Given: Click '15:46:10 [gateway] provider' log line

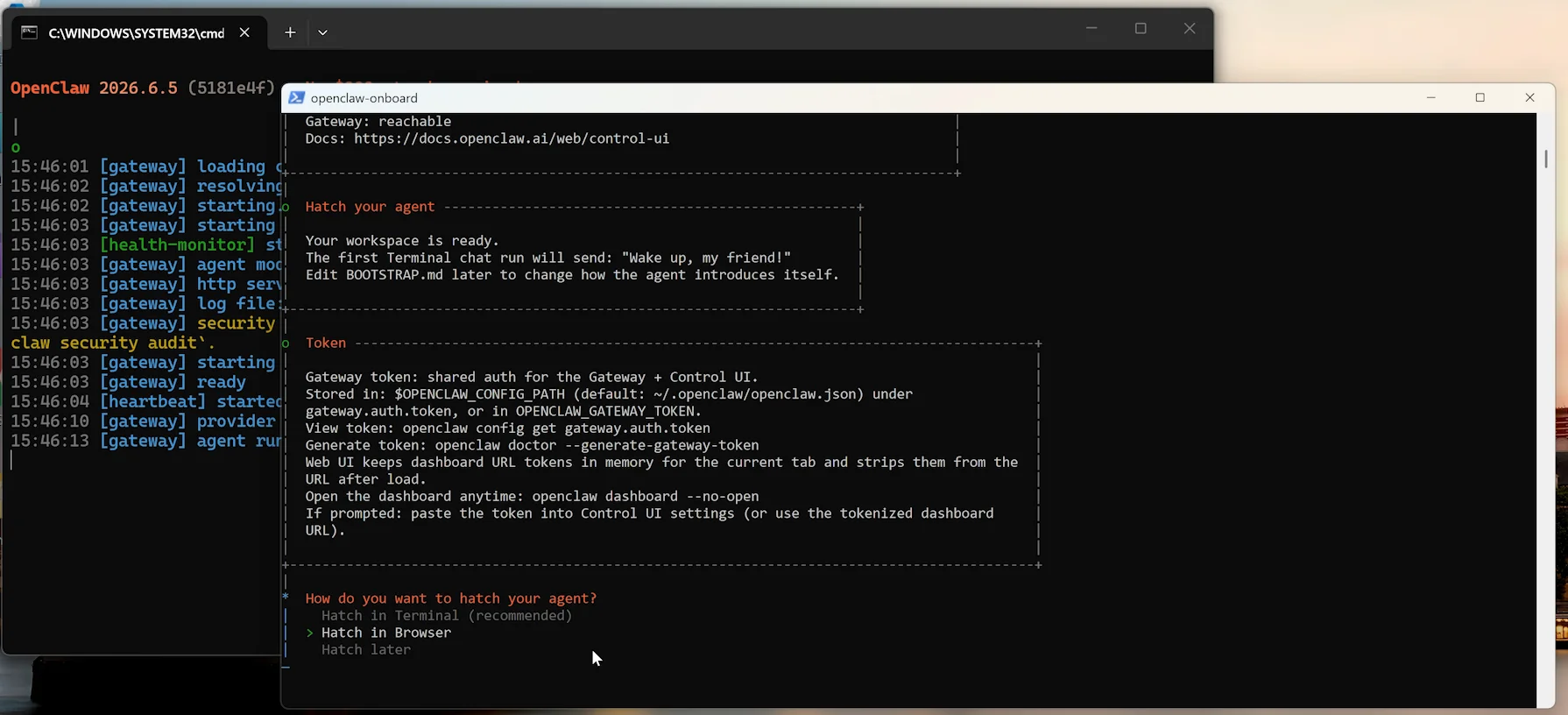Looking at the screenshot, I should tap(145, 421).
